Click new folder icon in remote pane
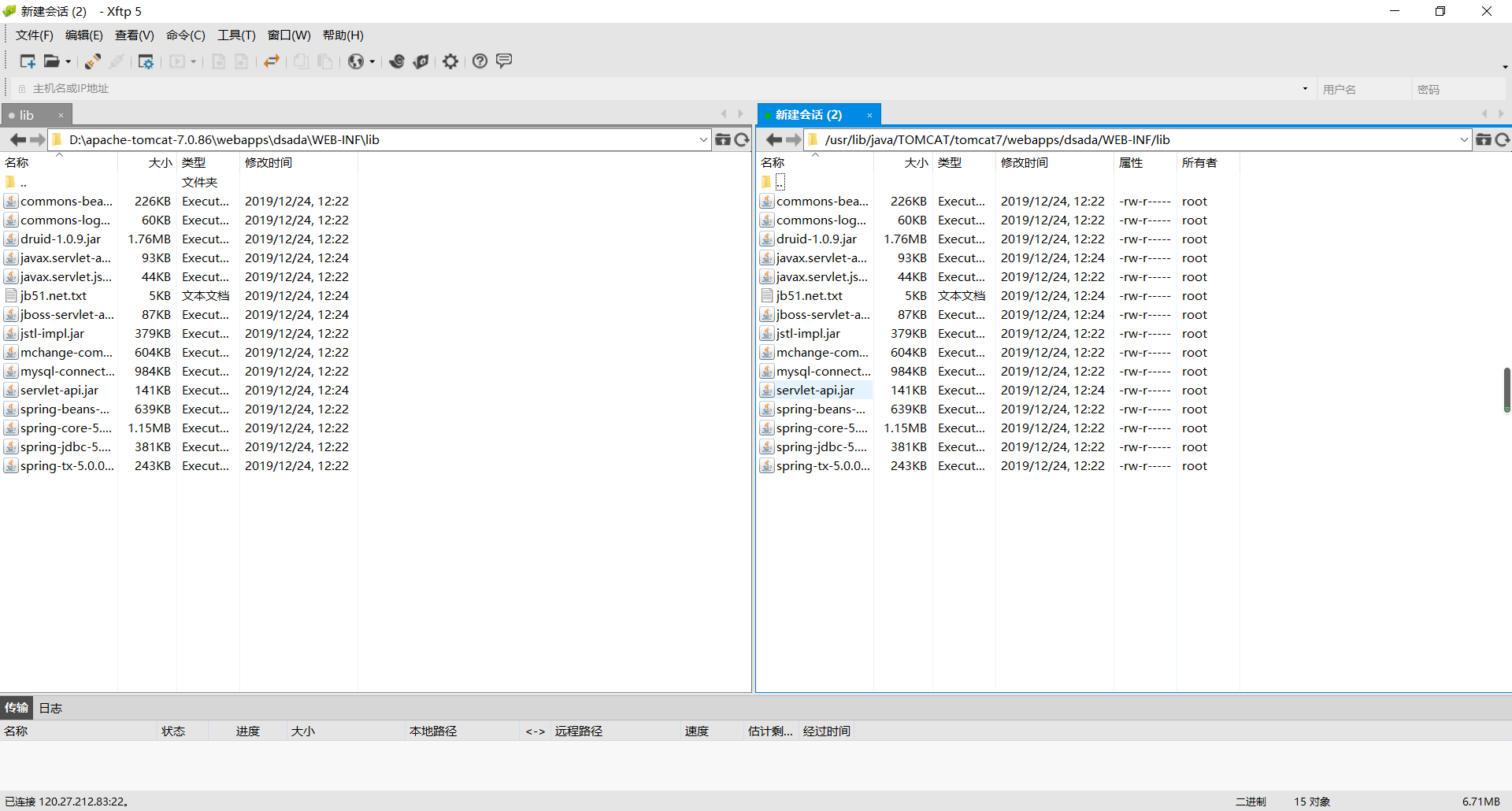This screenshot has width=1512, height=811. pyautogui.click(x=1483, y=139)
